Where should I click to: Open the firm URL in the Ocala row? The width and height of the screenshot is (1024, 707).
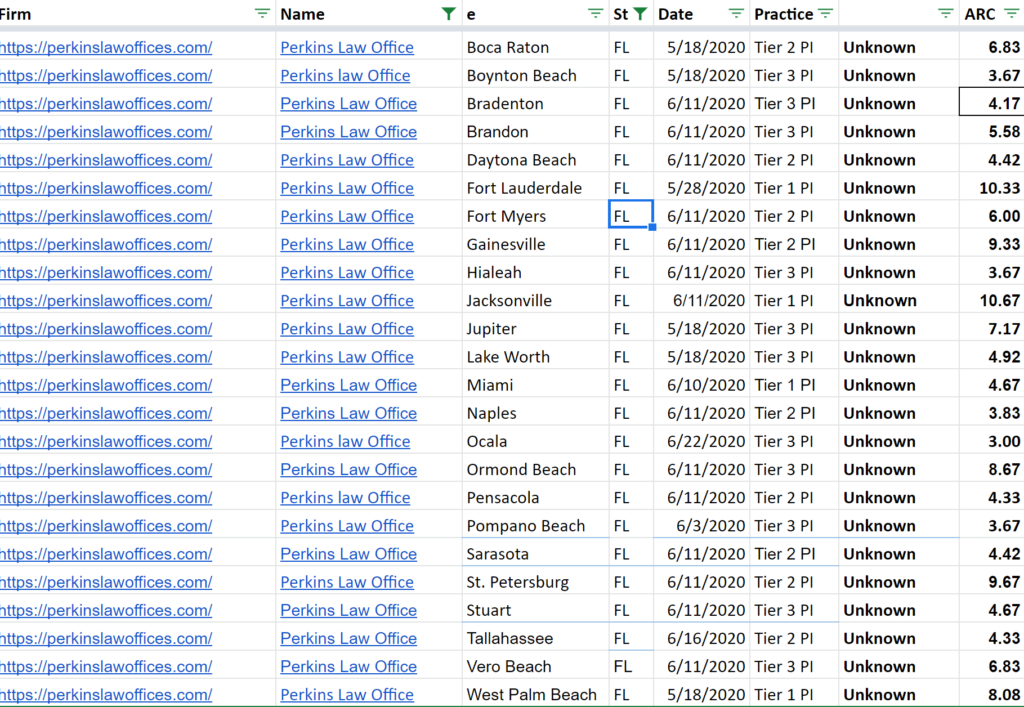click(x=106, y=441)
